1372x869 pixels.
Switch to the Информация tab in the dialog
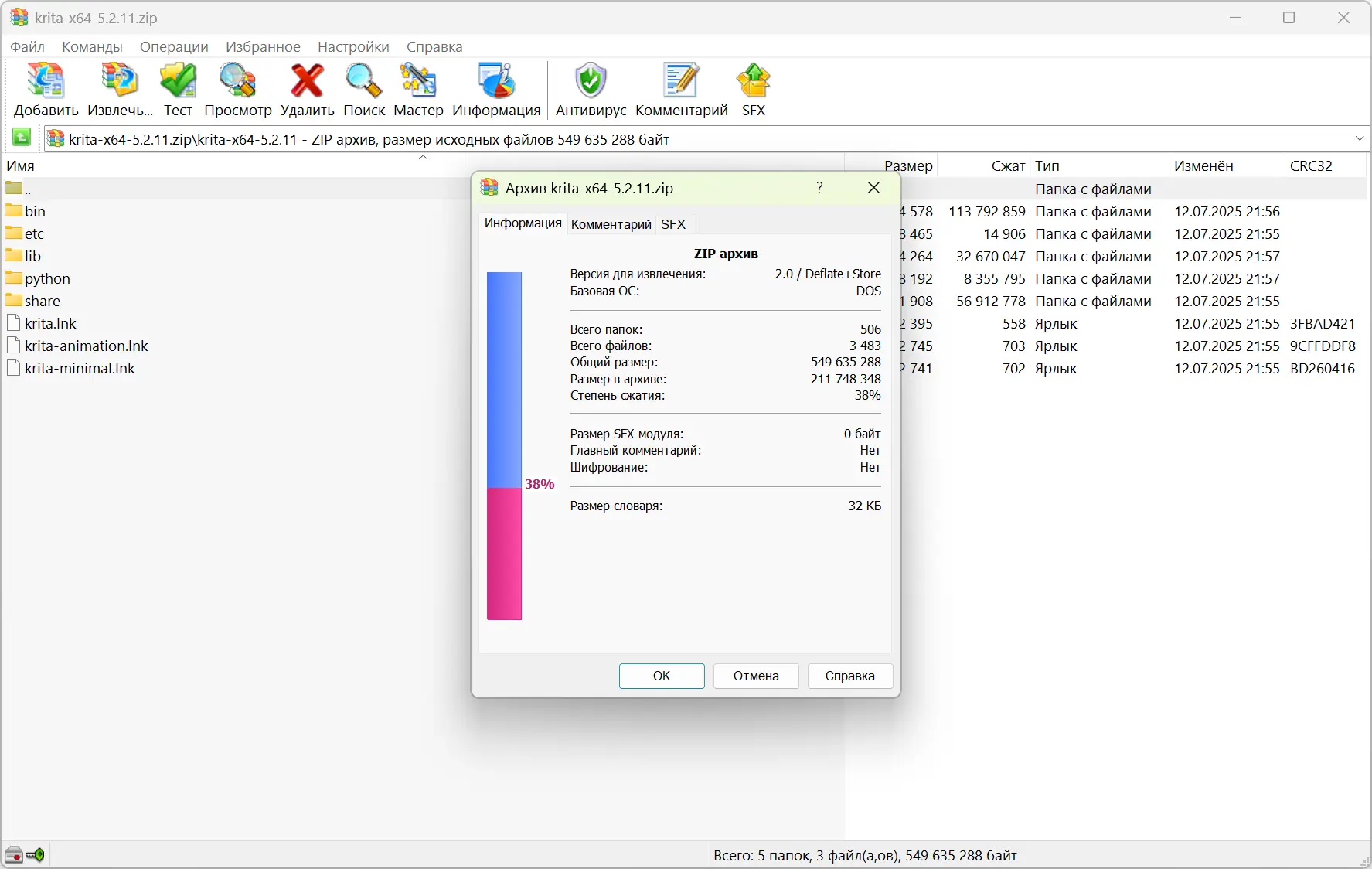pyautogui.click(x=523, y=223)
